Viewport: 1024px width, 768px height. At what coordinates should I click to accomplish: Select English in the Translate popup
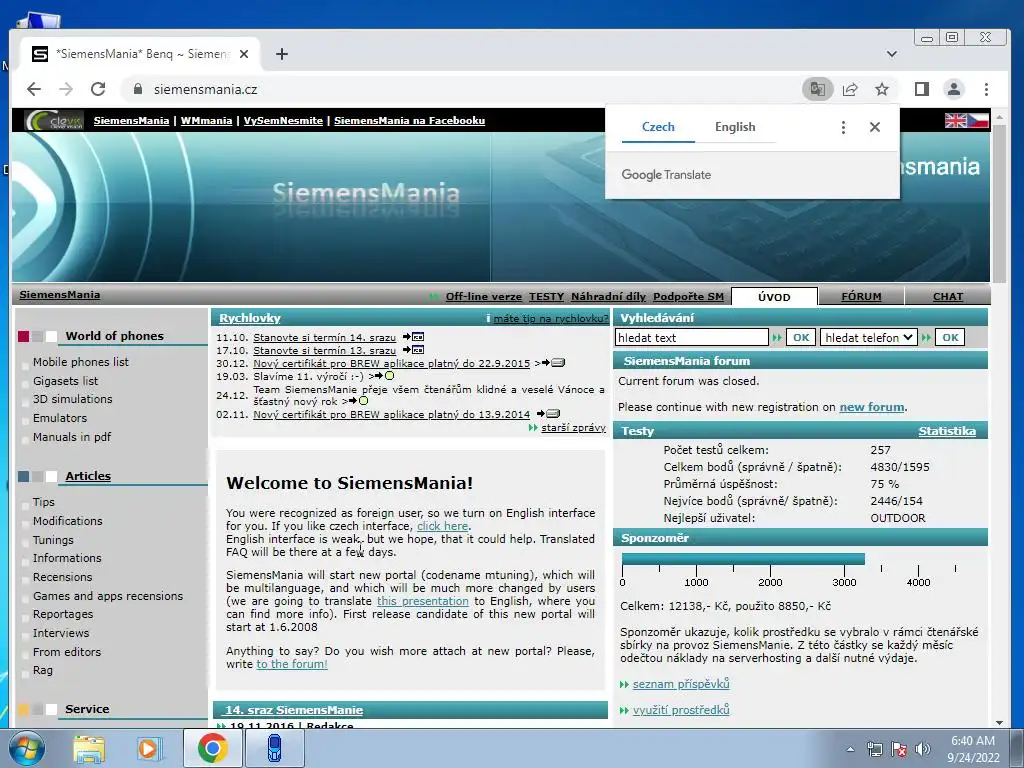tap(735, 127)
